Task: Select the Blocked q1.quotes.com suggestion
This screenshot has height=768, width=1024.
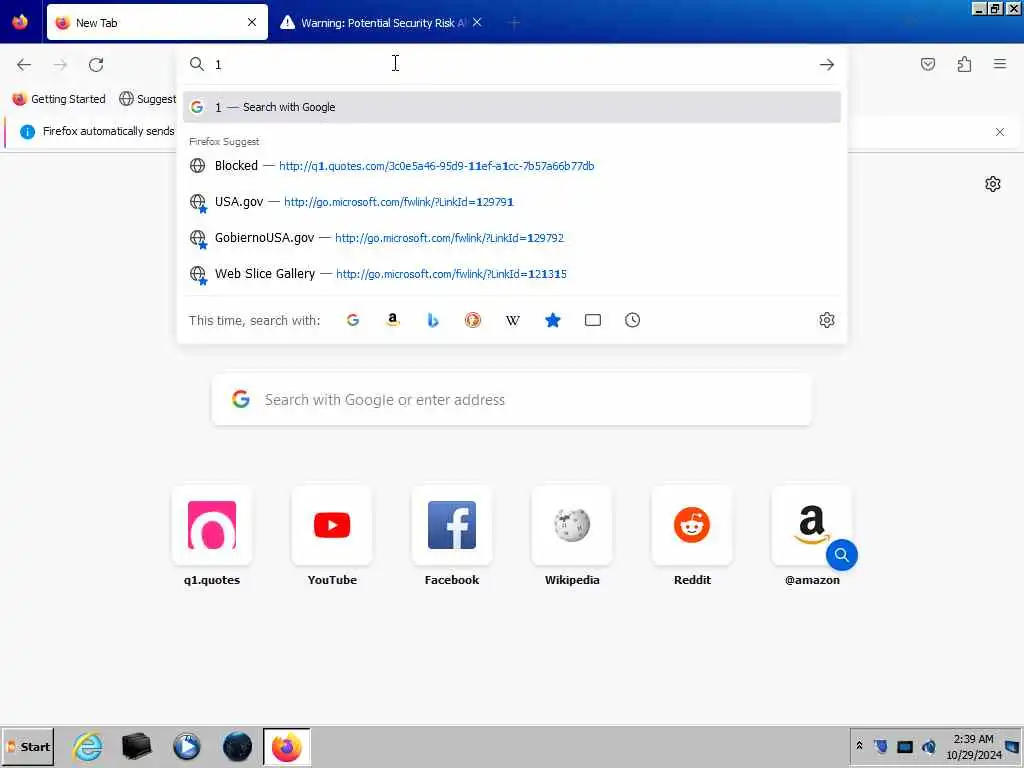Action: click(512, 166)
